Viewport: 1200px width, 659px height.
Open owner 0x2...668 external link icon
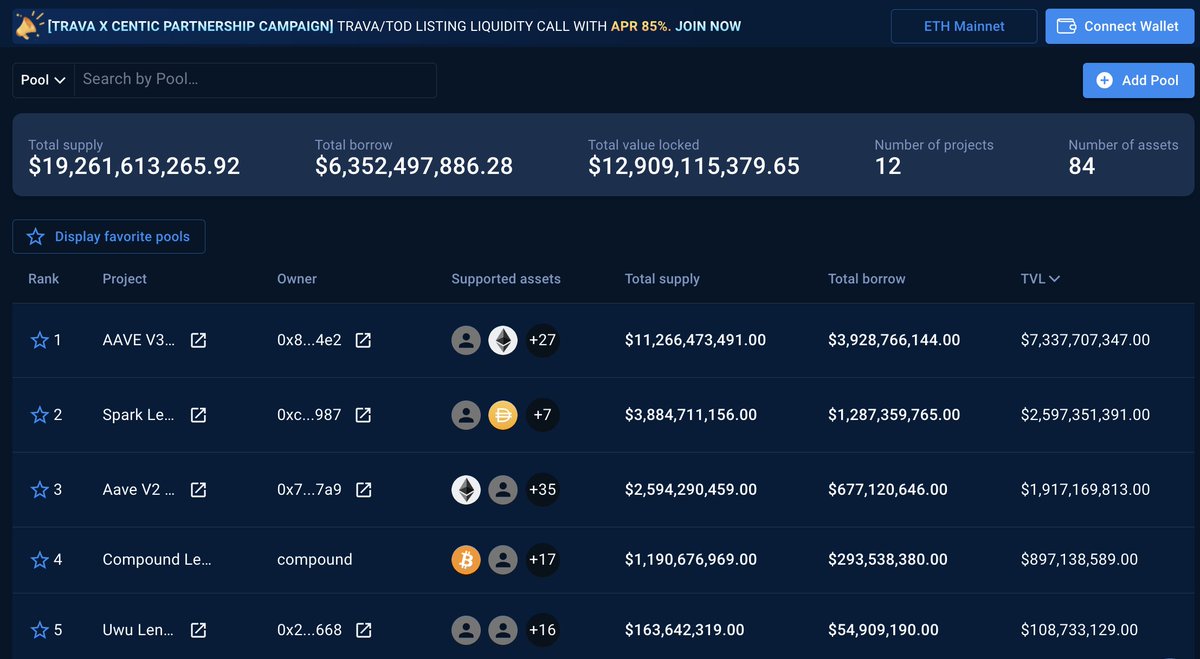tap(363, 629)
